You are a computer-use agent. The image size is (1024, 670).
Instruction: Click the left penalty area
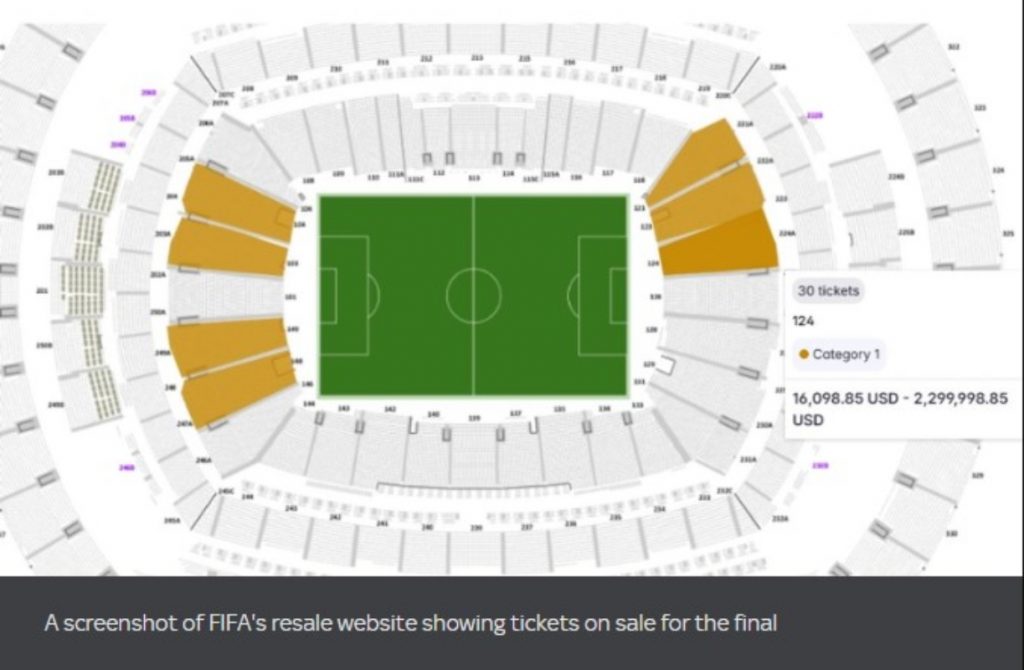[x=343, y=296]
